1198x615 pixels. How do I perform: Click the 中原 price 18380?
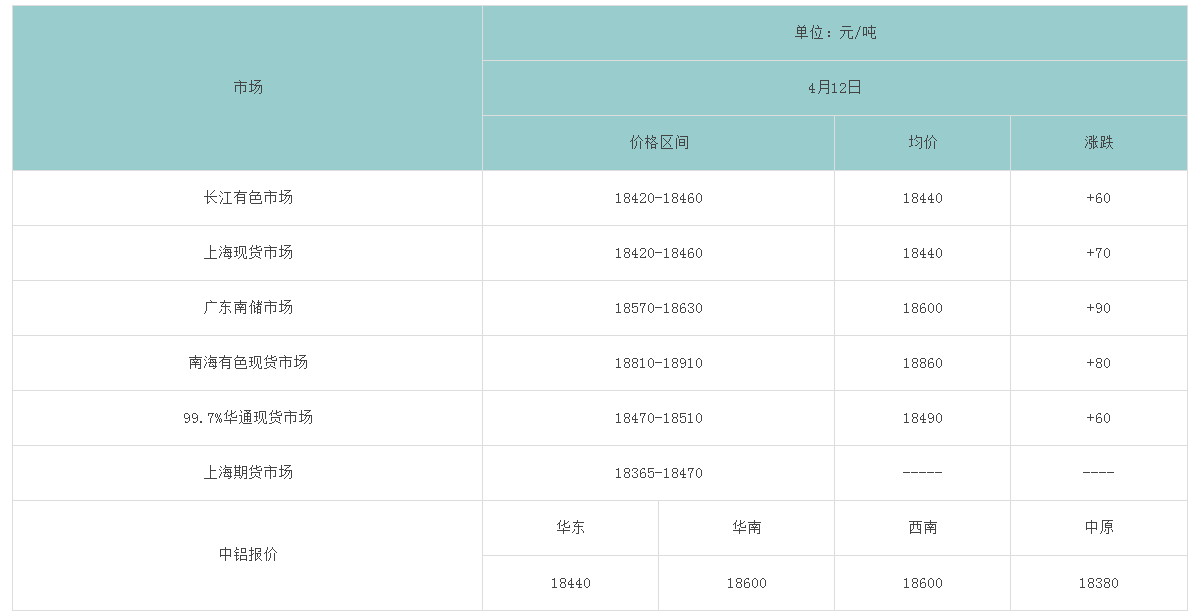click(1098, 583)
